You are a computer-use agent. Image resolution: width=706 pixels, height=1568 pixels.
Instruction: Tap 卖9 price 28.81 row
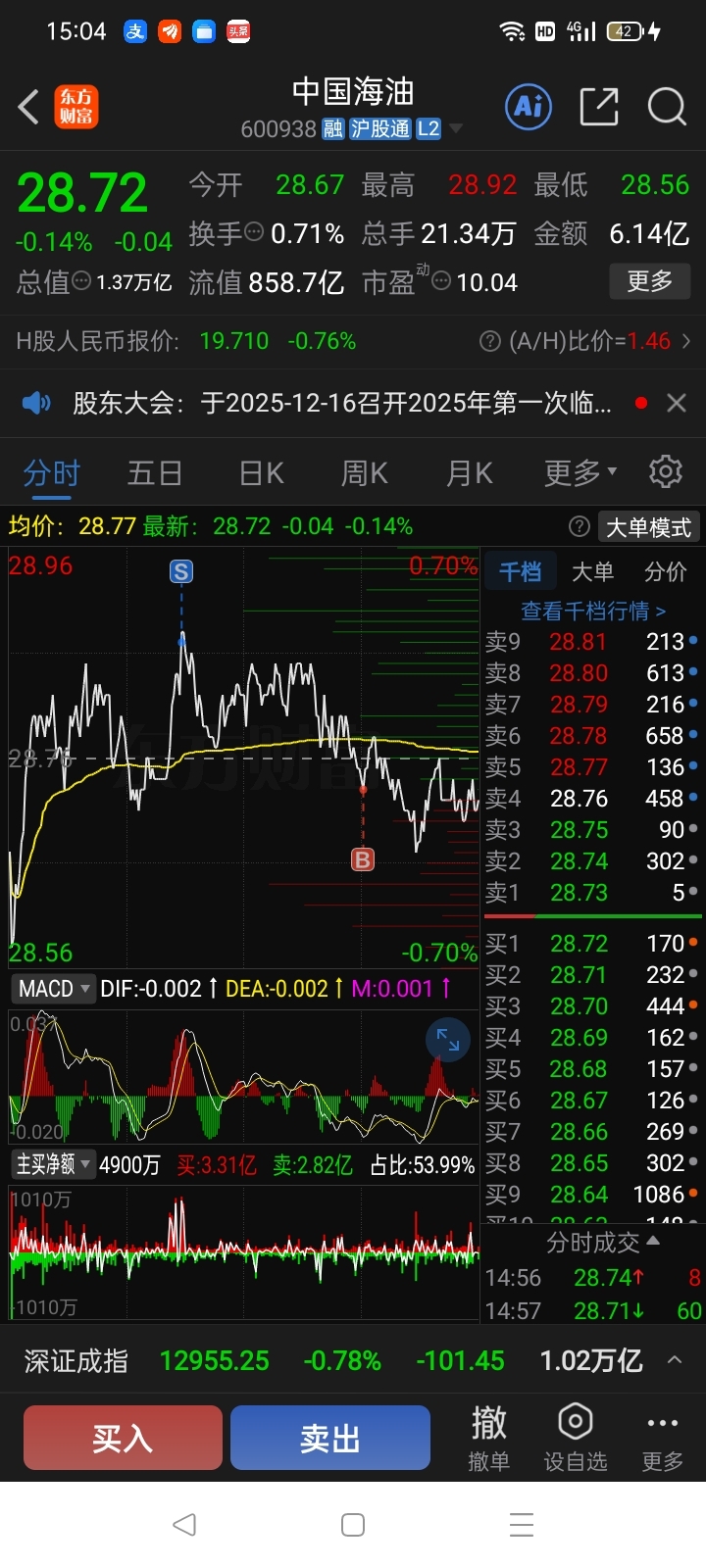(x=592, y=642)
